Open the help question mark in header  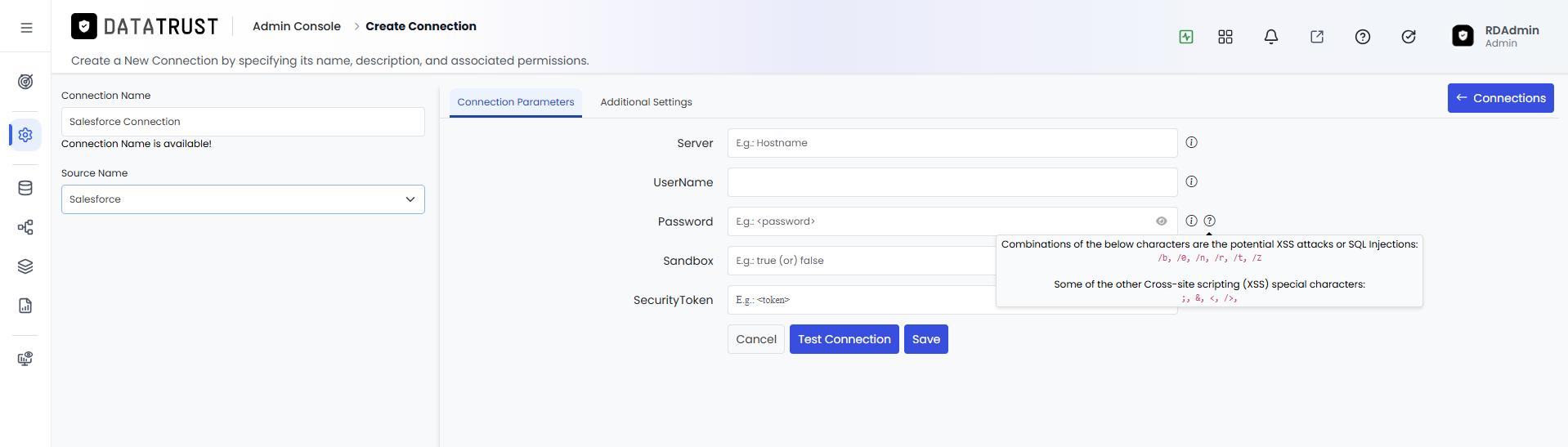coord(1363,37)
